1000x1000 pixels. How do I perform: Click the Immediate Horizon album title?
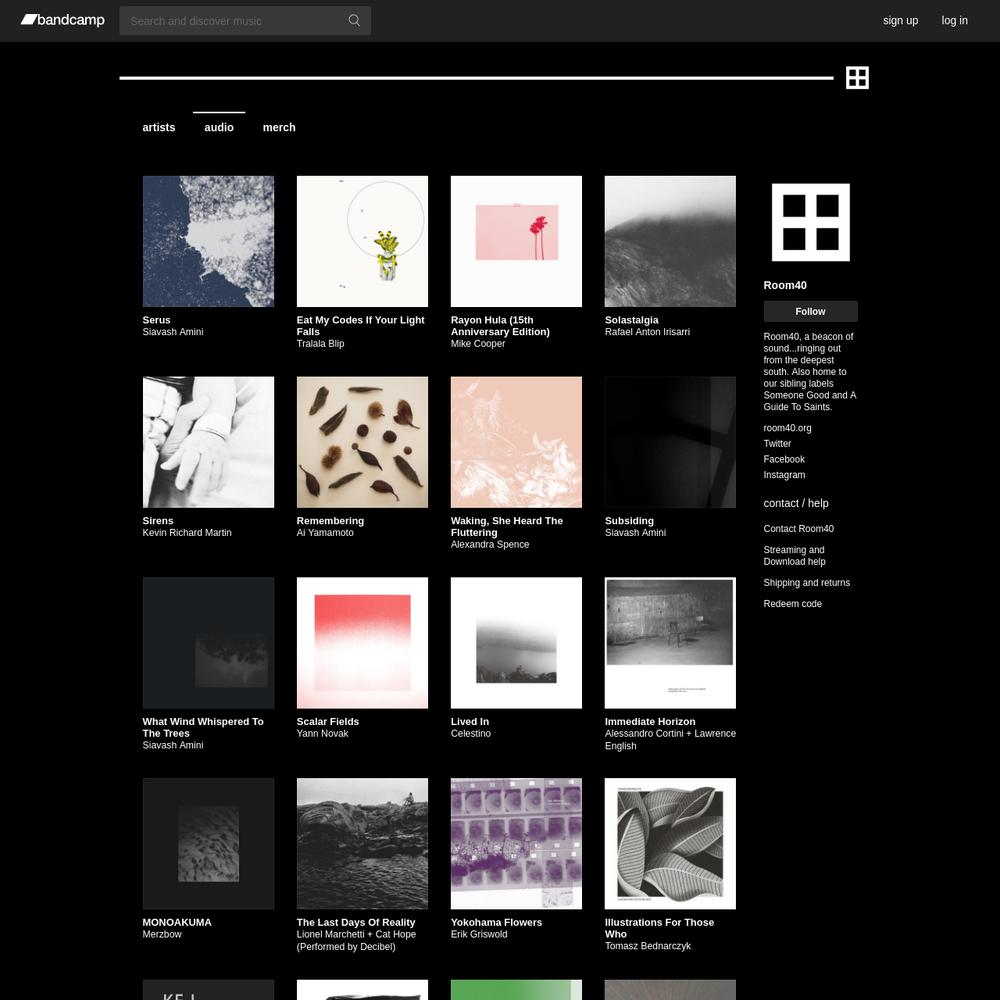(650, 721)
